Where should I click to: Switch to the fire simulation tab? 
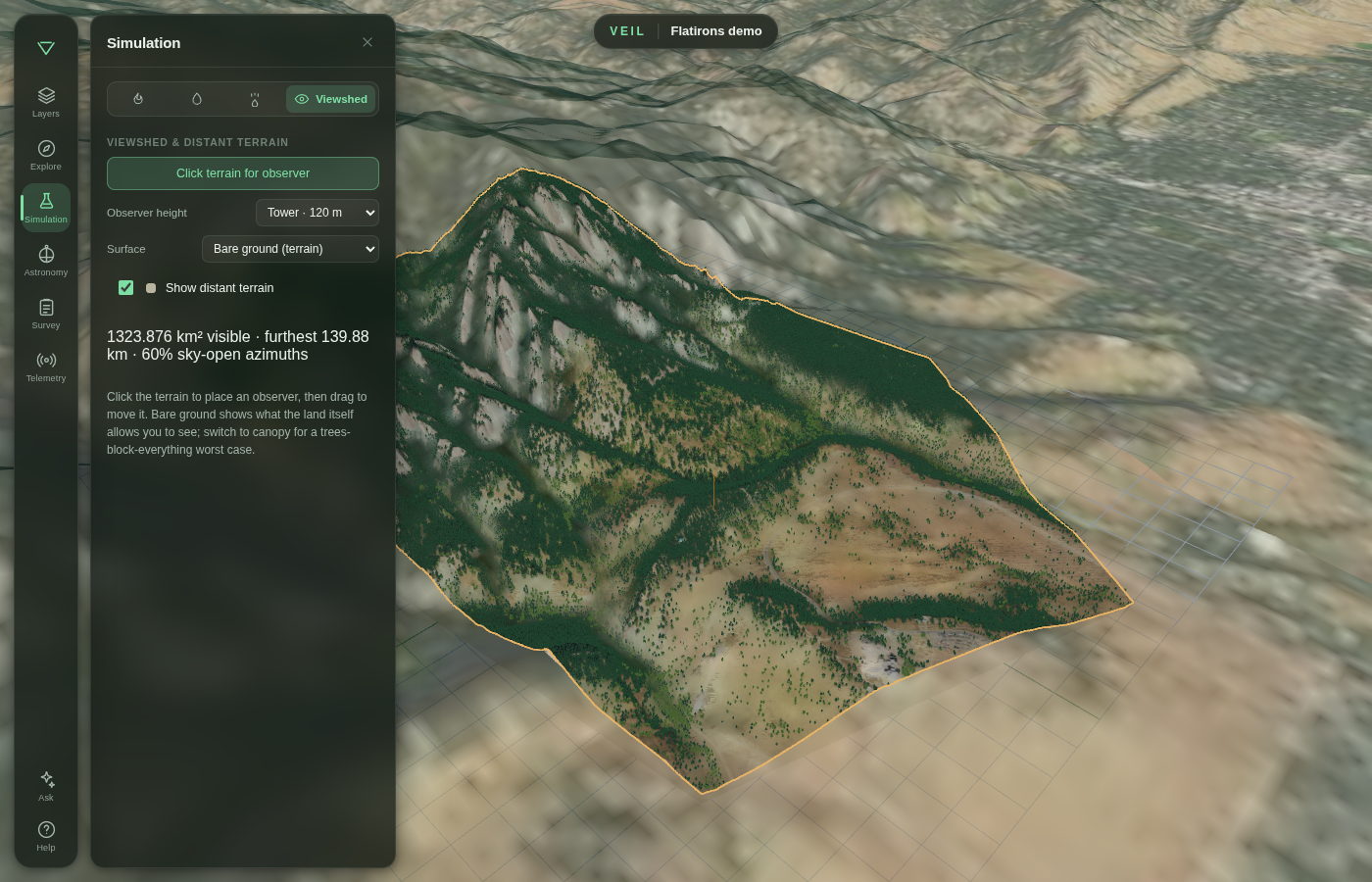(138, 99)
